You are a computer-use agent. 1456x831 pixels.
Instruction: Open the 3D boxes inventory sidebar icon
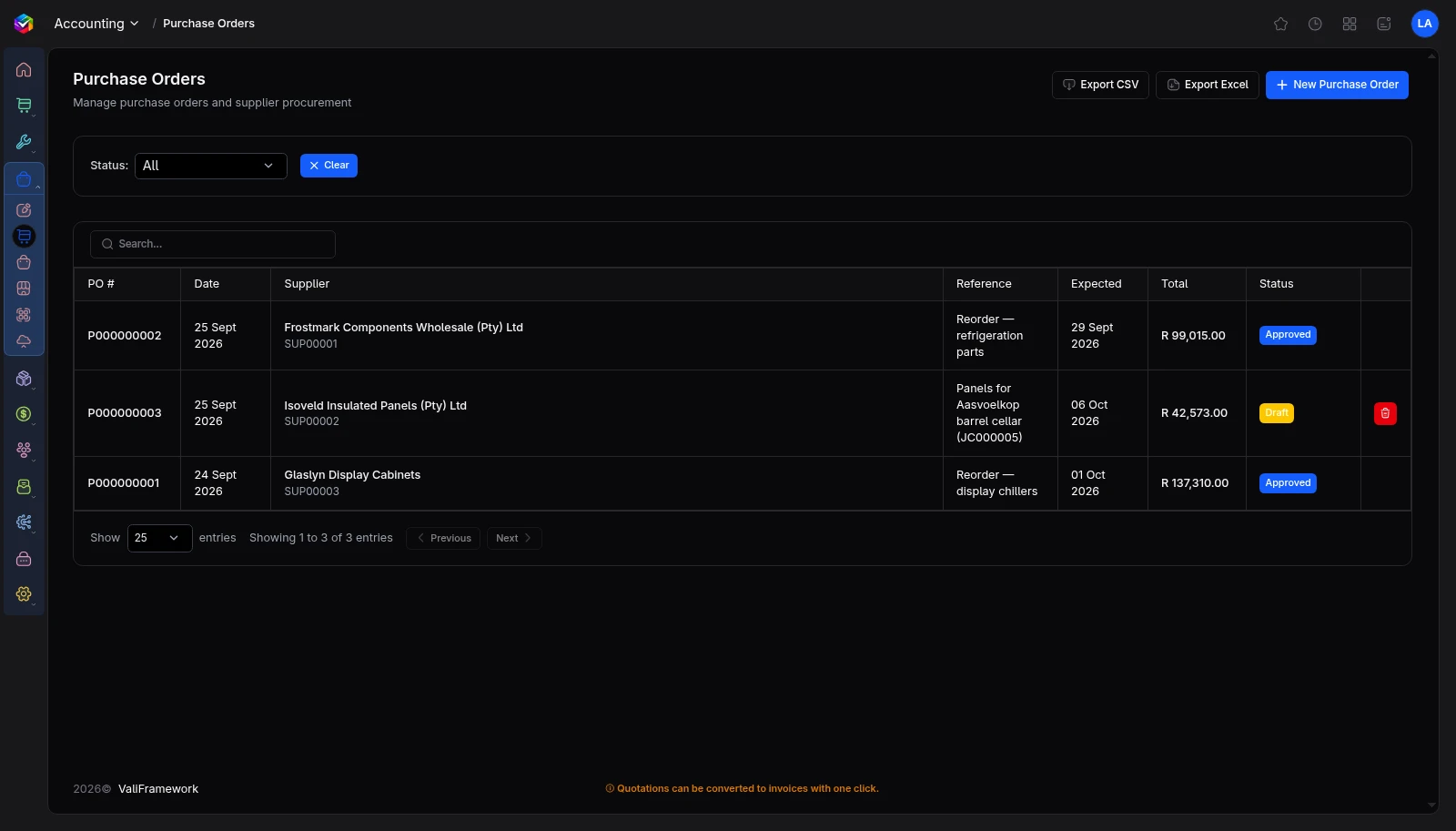click(24, 379)
